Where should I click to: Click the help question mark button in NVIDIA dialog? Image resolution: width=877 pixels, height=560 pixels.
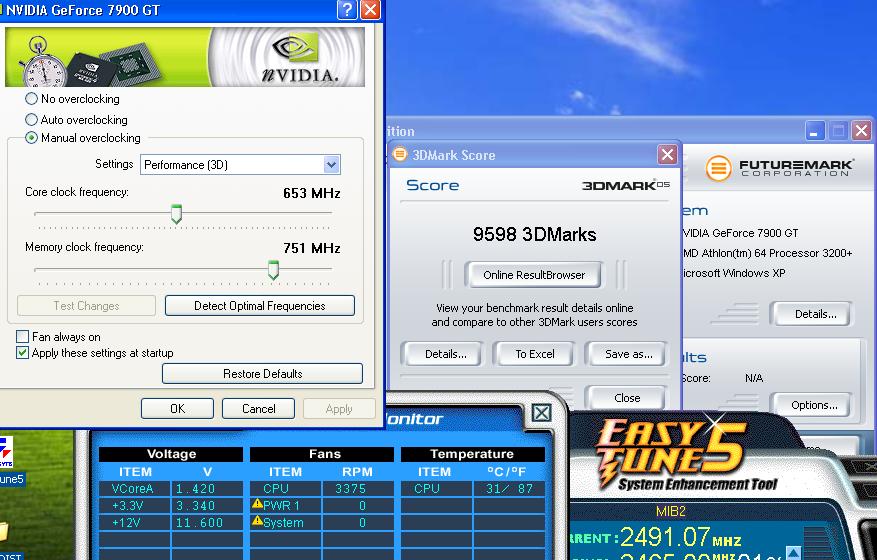pyautogui.click(x=347, y=10)
